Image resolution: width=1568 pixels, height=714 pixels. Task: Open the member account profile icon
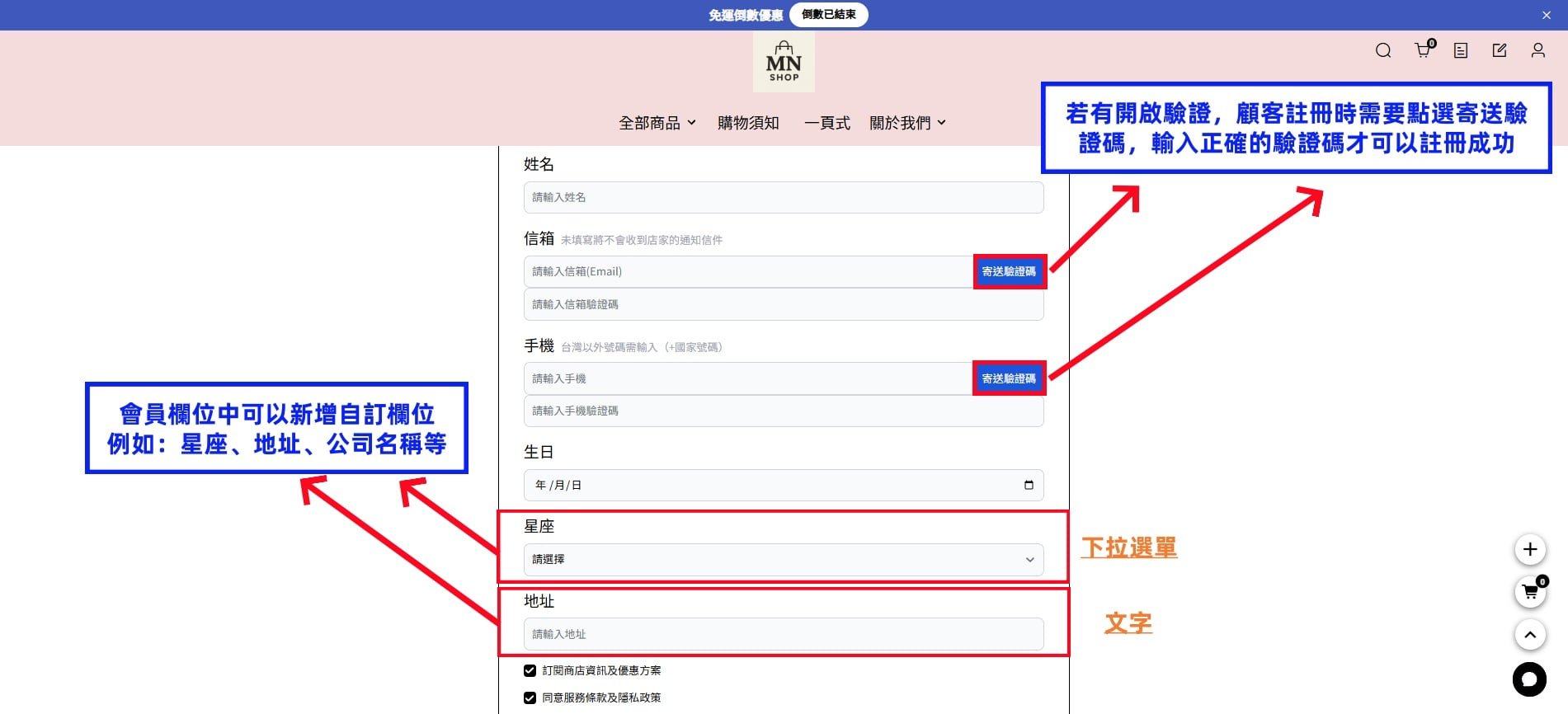tap(1538, 50)
